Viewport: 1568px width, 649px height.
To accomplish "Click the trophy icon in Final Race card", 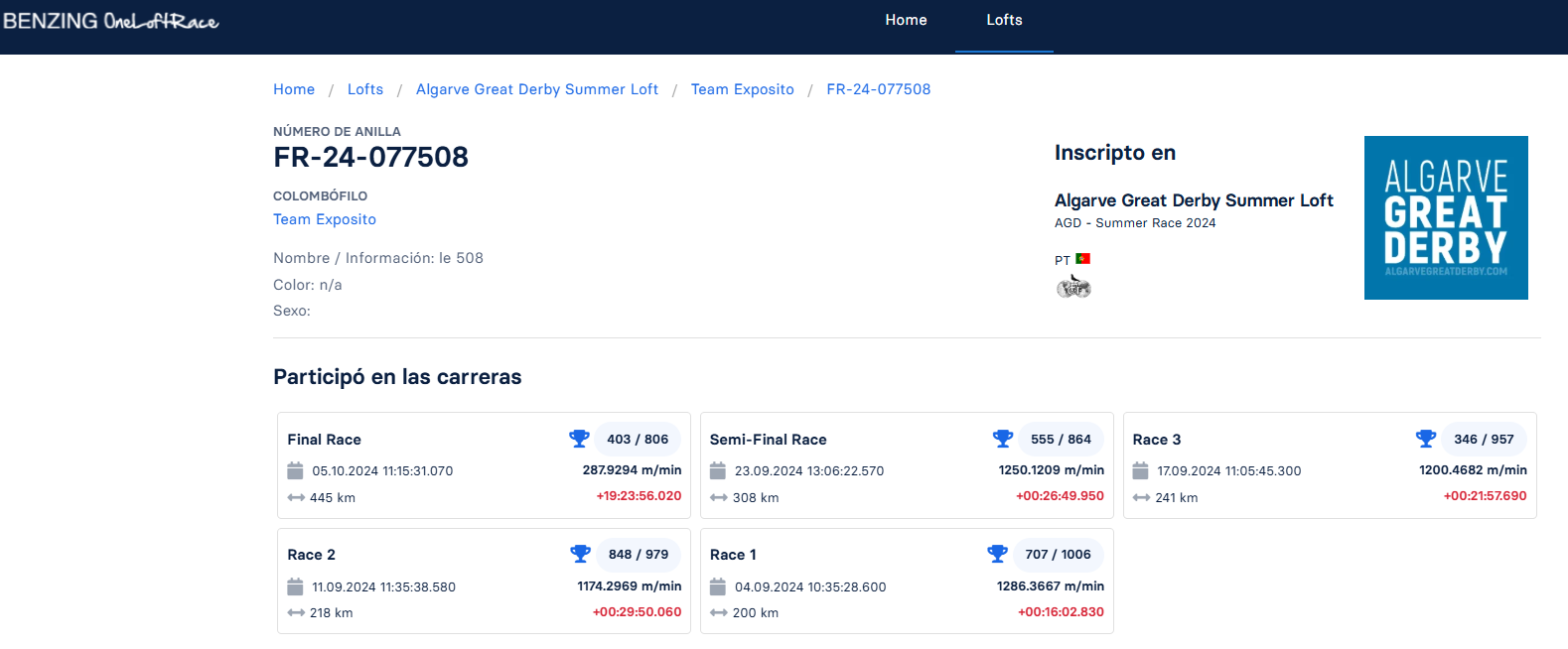I will [x=579, y=439].
